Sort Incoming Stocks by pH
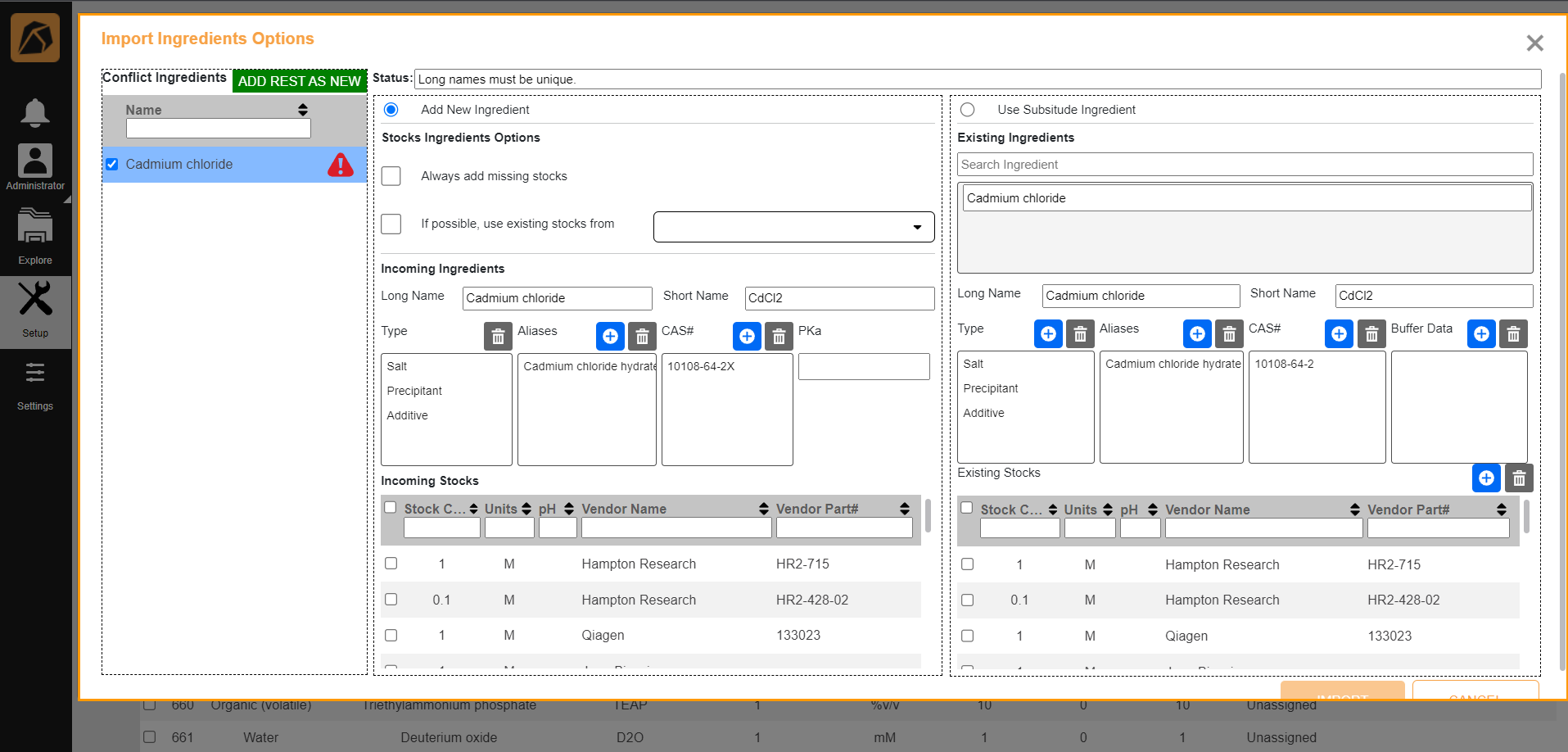 tap(569, 509)
